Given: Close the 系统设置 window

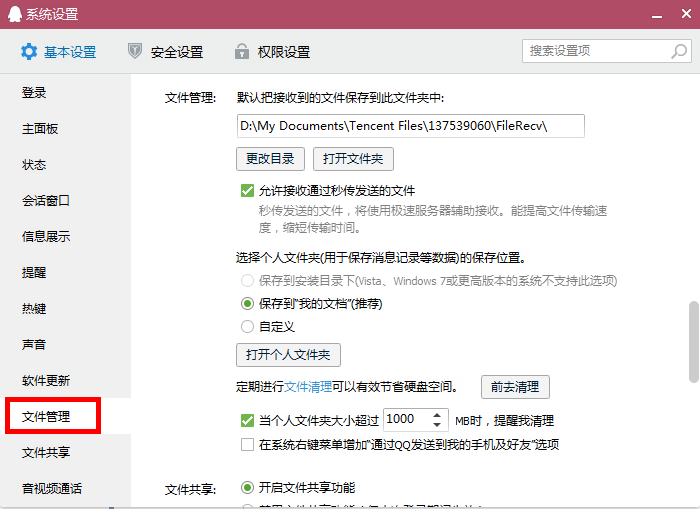Looking at the screenshot, I should pyautogui.click(x=686, y=14).
